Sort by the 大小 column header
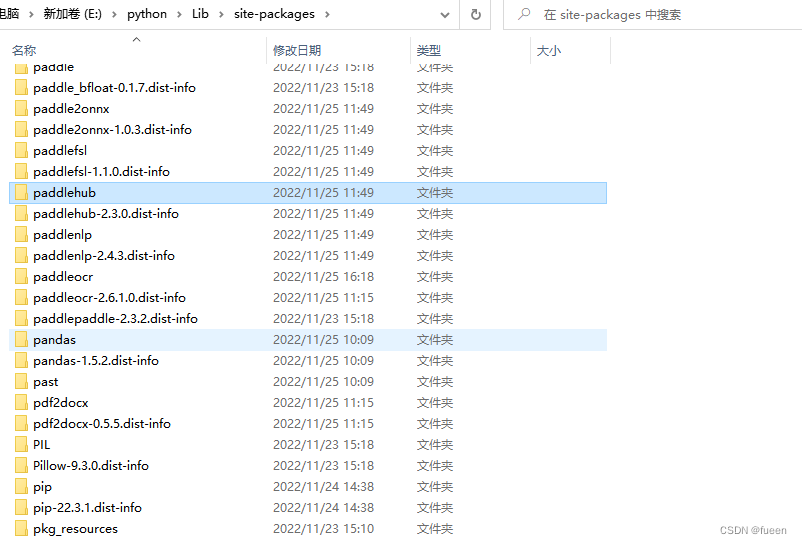Screen dimensions: 802x544 click(x=549, y=51)
